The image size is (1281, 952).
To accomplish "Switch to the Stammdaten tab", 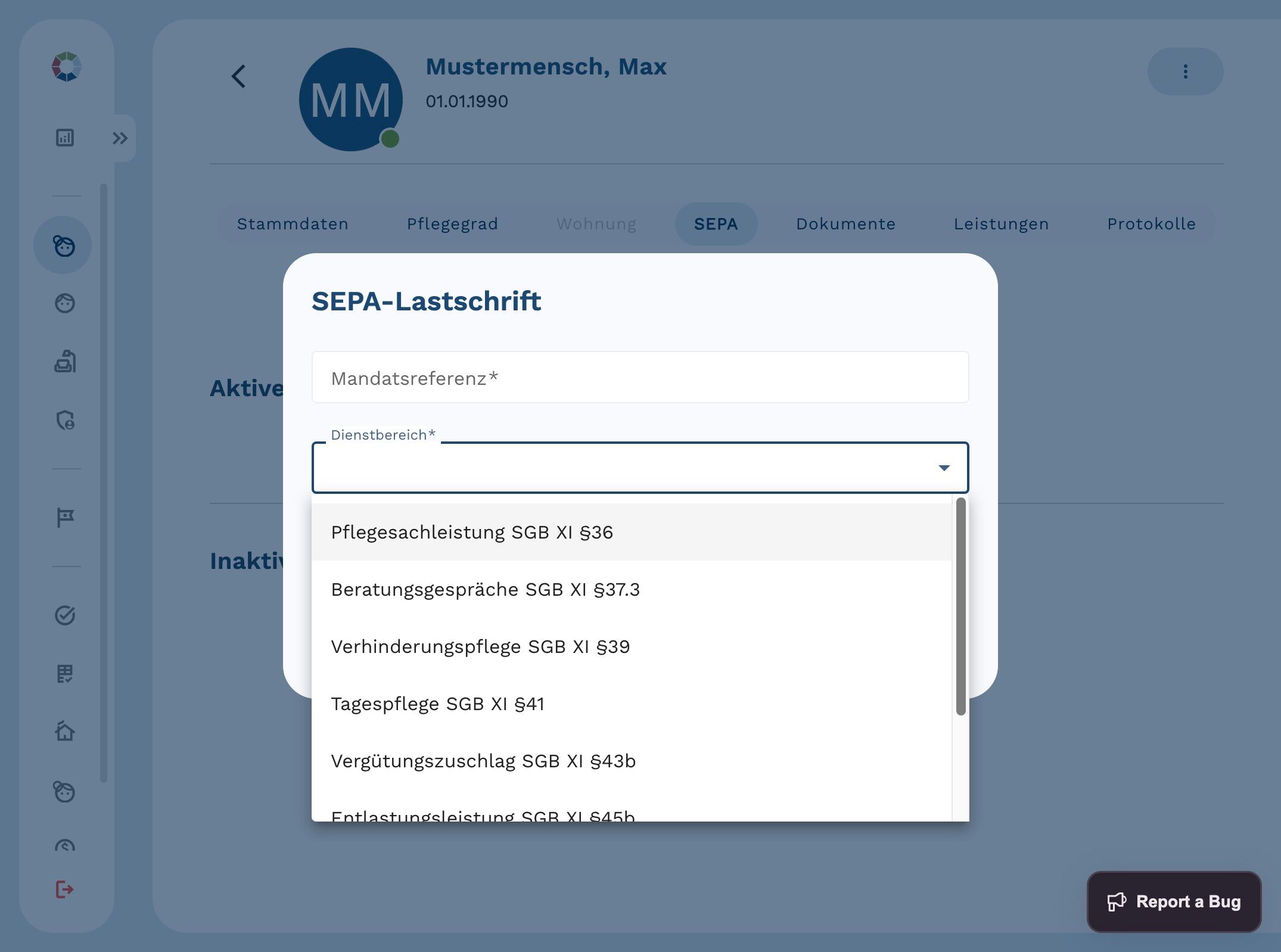I will click(293, 224).
